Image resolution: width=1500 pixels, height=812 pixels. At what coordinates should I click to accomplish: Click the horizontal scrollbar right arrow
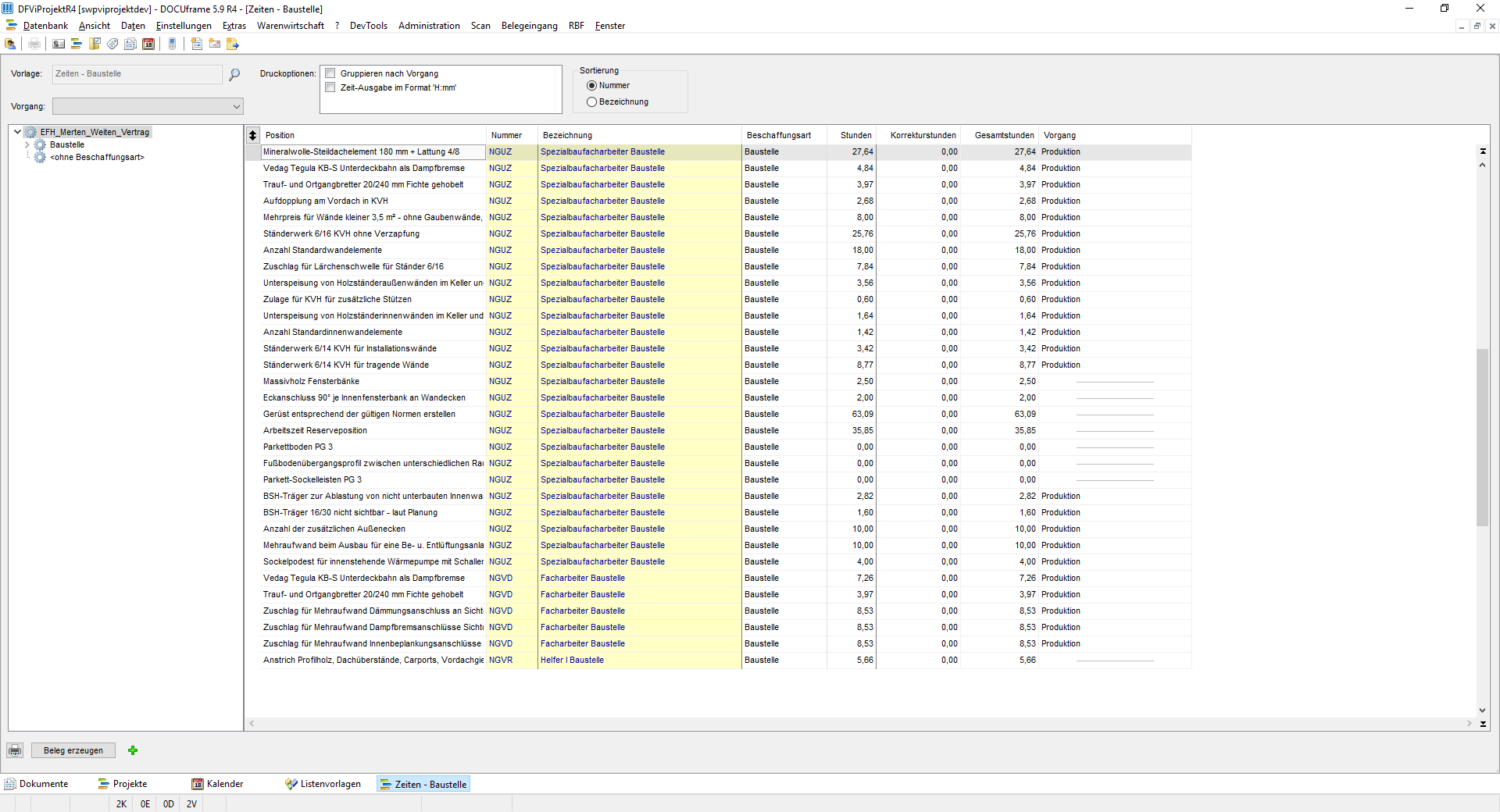click(1470, 724)
